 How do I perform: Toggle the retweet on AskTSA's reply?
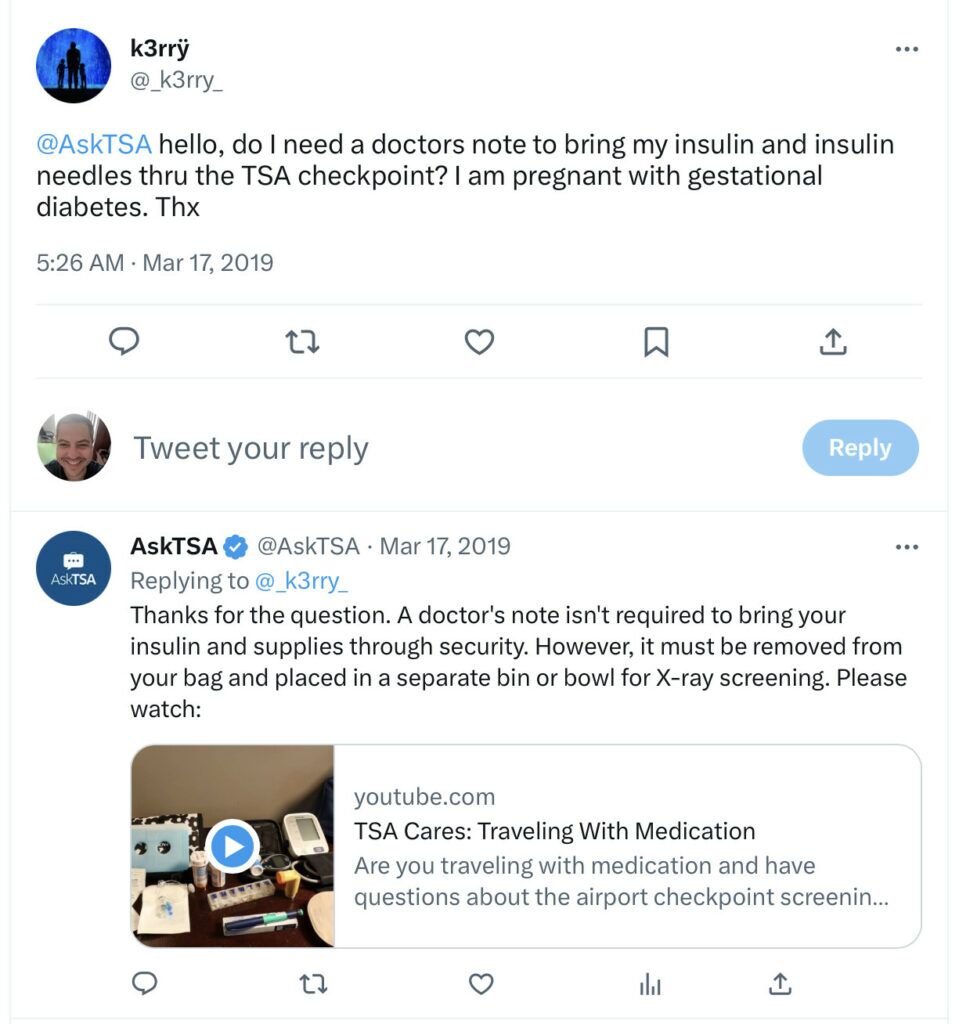pyautogui.click(x=311, y=984)
